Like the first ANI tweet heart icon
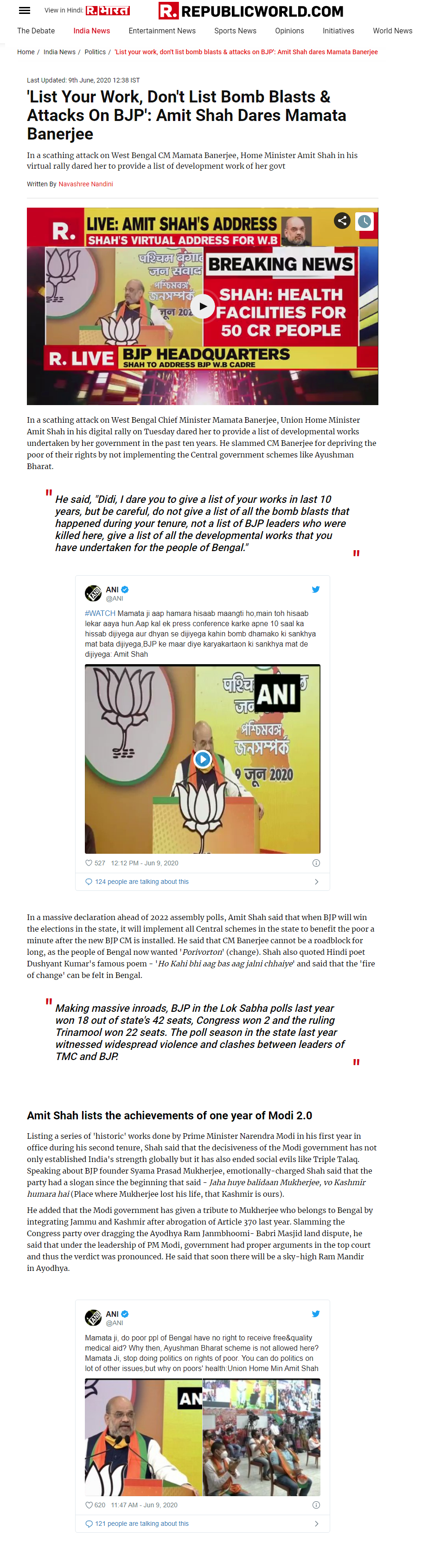 point(89,863)
